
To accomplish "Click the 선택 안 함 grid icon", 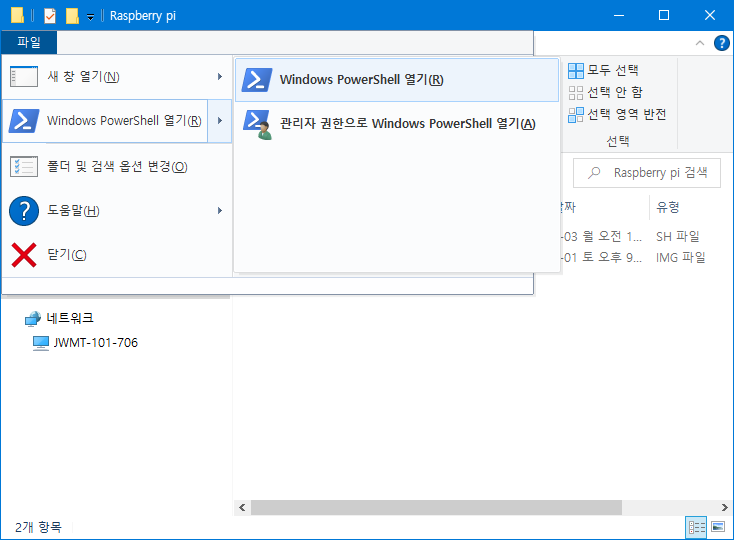I will pyautogui.click(x=576, y=93).
